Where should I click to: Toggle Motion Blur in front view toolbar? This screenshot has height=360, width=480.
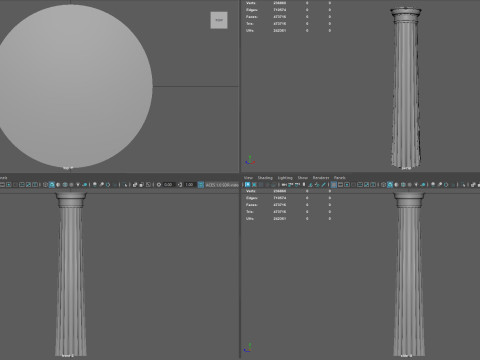(x=101, y=184)
